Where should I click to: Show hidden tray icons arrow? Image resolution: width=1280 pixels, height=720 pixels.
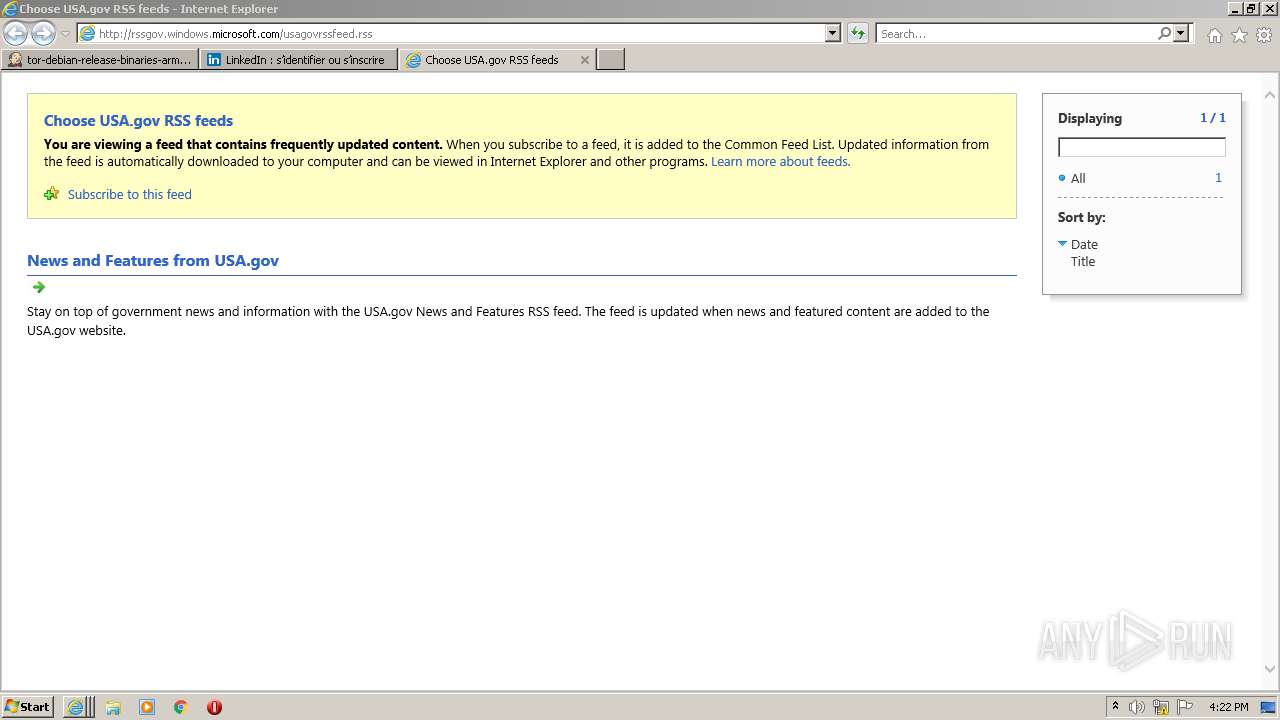point(1115,706)
